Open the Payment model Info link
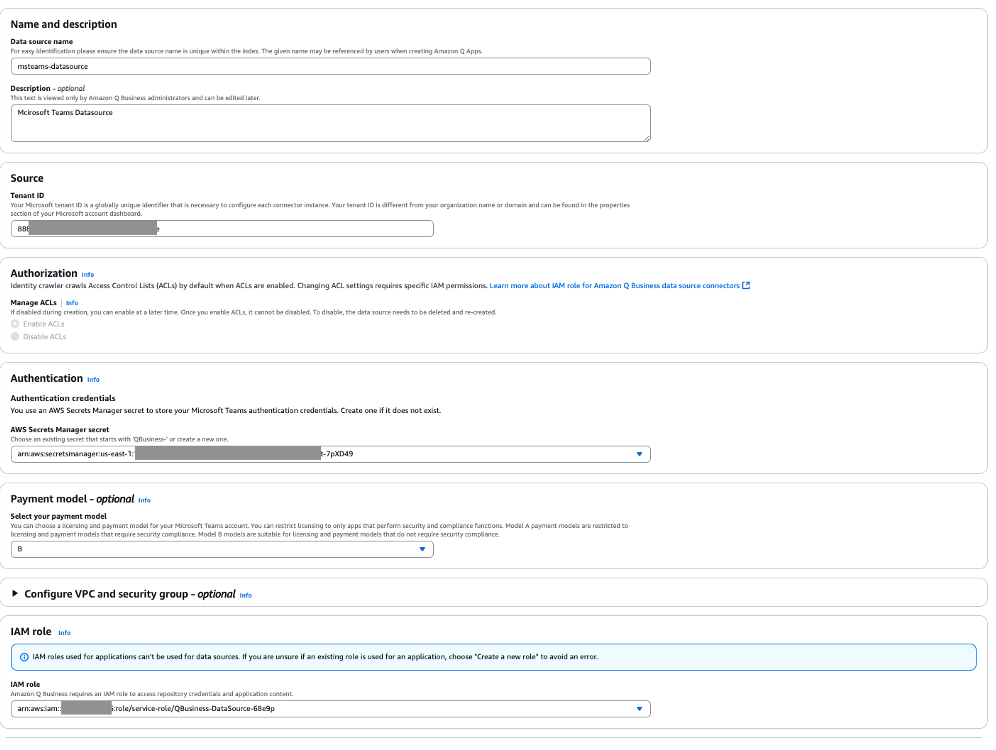996x750 pixels. click(x=144, y=500)
